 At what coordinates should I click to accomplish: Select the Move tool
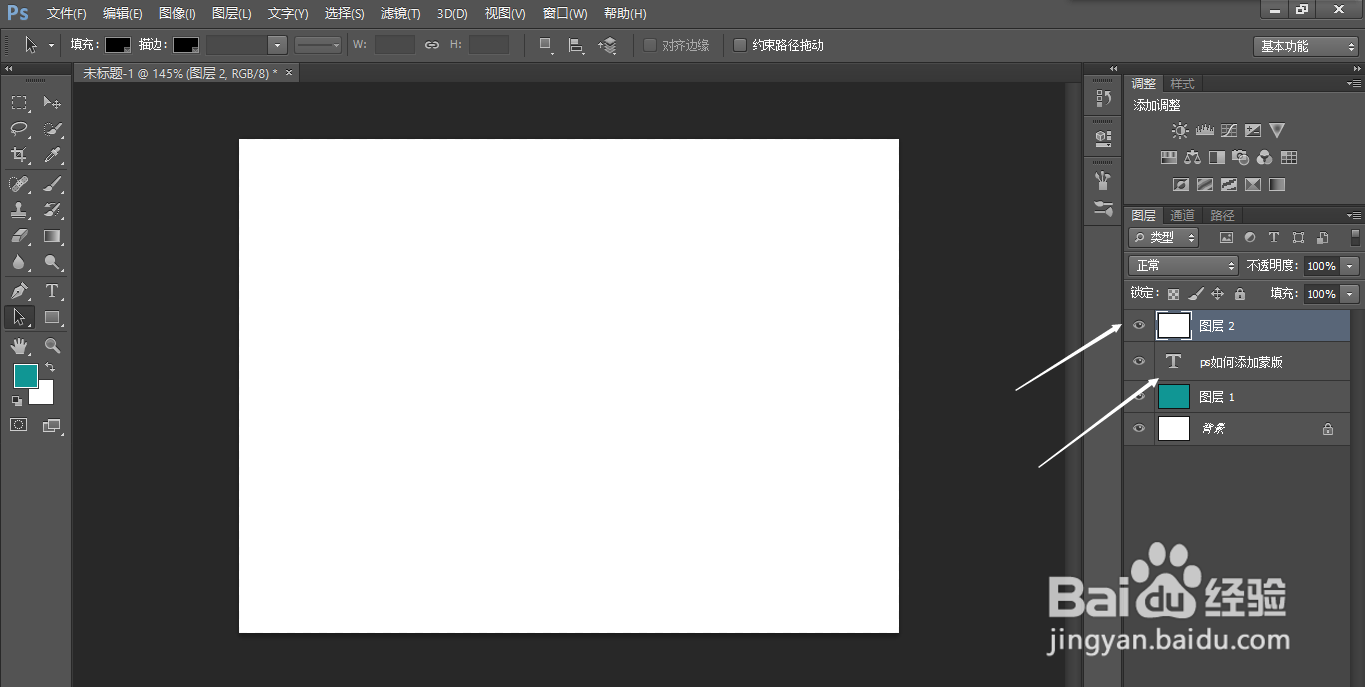pyautogui.click(x=52, y=102)
